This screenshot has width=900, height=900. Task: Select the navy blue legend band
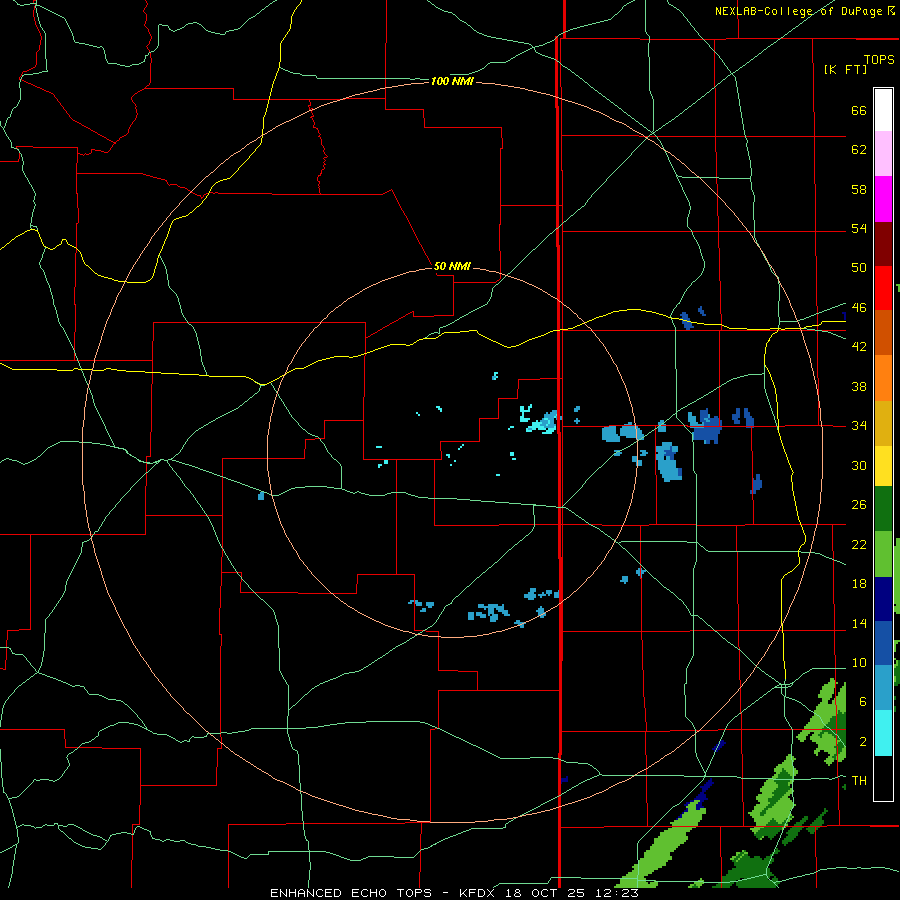883,599
